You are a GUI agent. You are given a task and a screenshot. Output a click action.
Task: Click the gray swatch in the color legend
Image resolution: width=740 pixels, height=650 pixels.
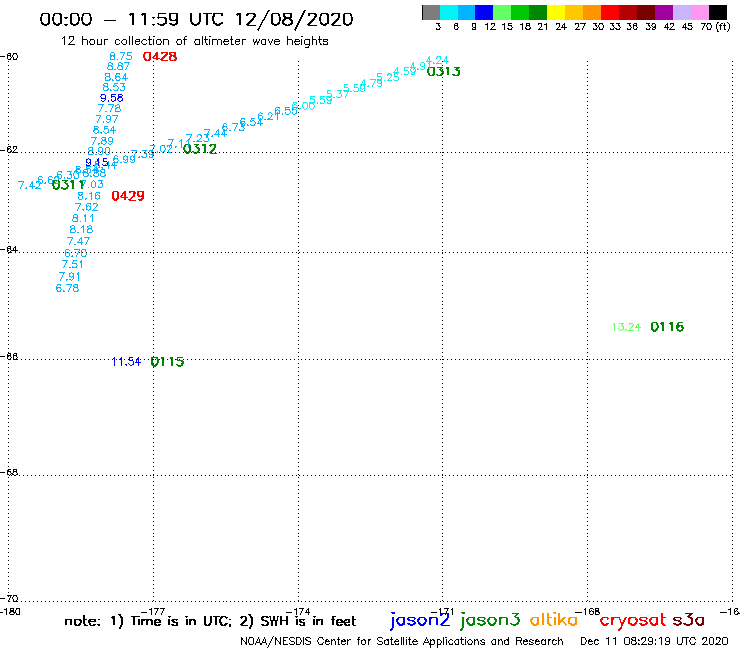click(x=431, y=12)
